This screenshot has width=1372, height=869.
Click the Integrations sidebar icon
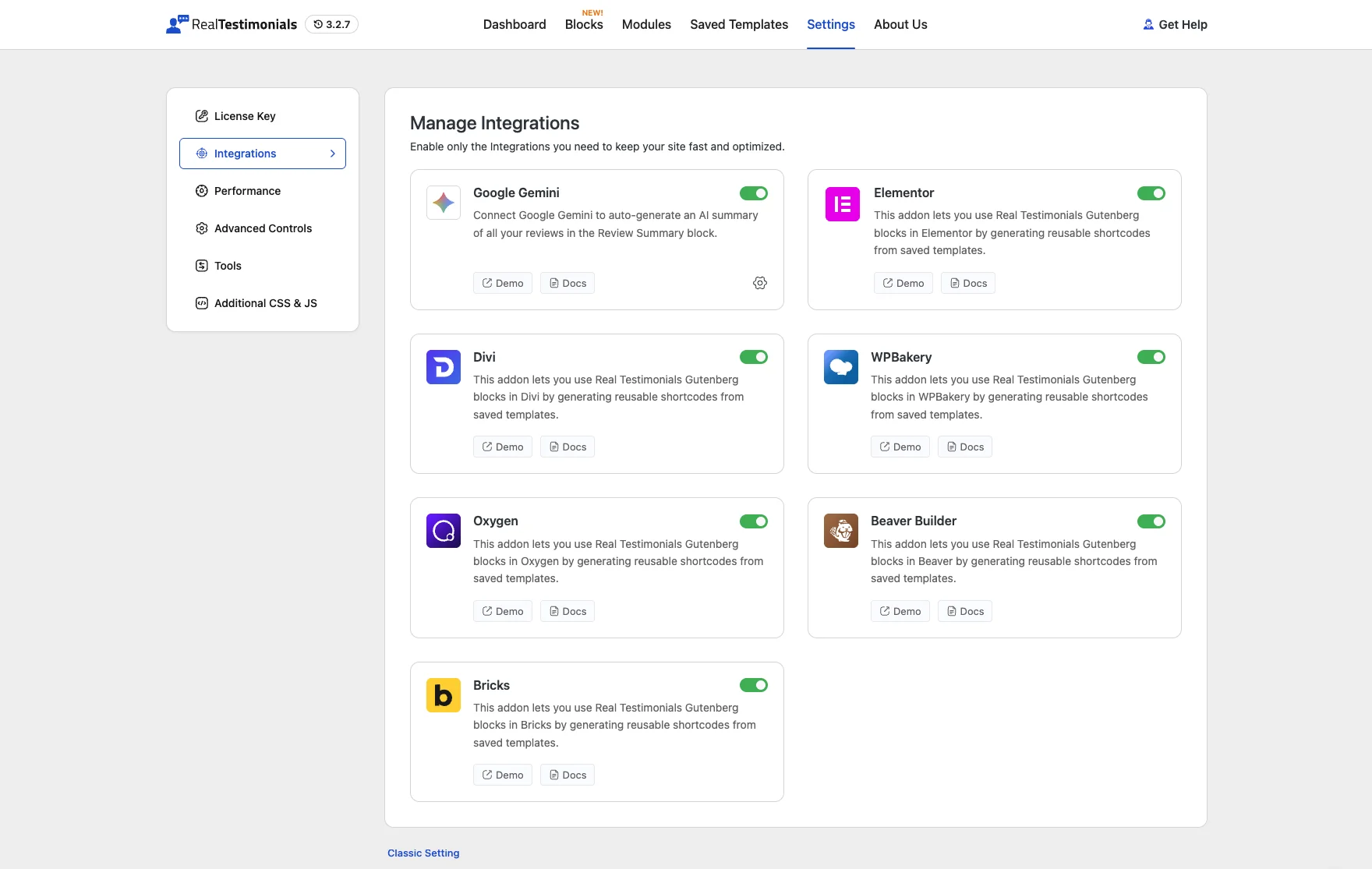click(x=202, y=154)
